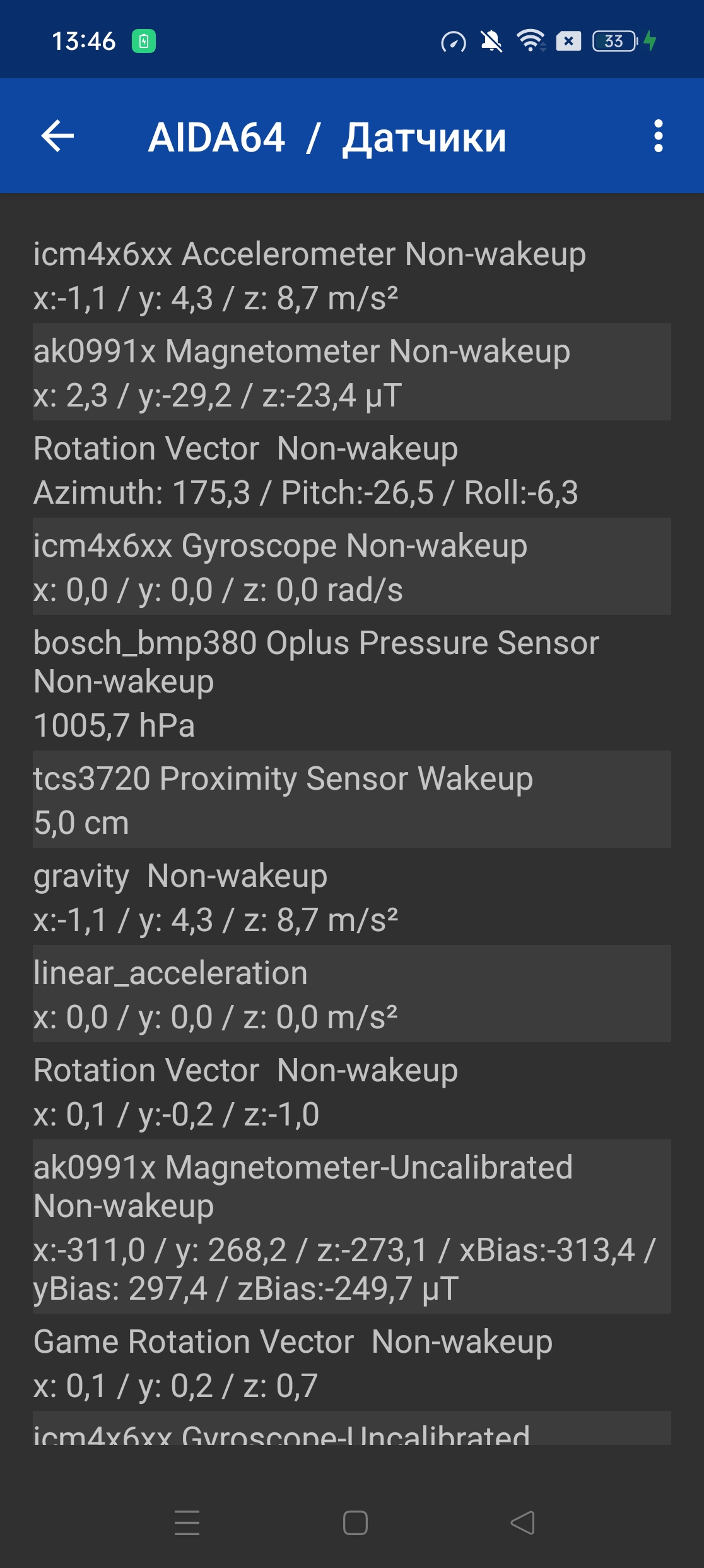Tap the green battery saver status icon
Image resolution: width=704 pixels, height=1568 pixels.
click(143, 41)
